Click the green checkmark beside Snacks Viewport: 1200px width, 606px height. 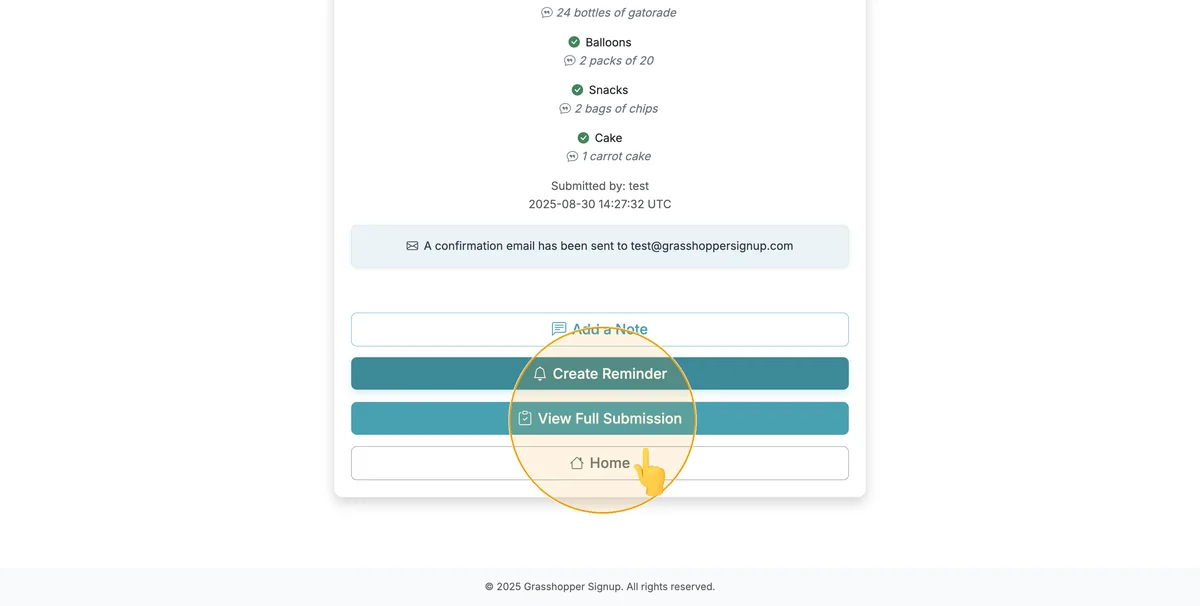[577, 90]
